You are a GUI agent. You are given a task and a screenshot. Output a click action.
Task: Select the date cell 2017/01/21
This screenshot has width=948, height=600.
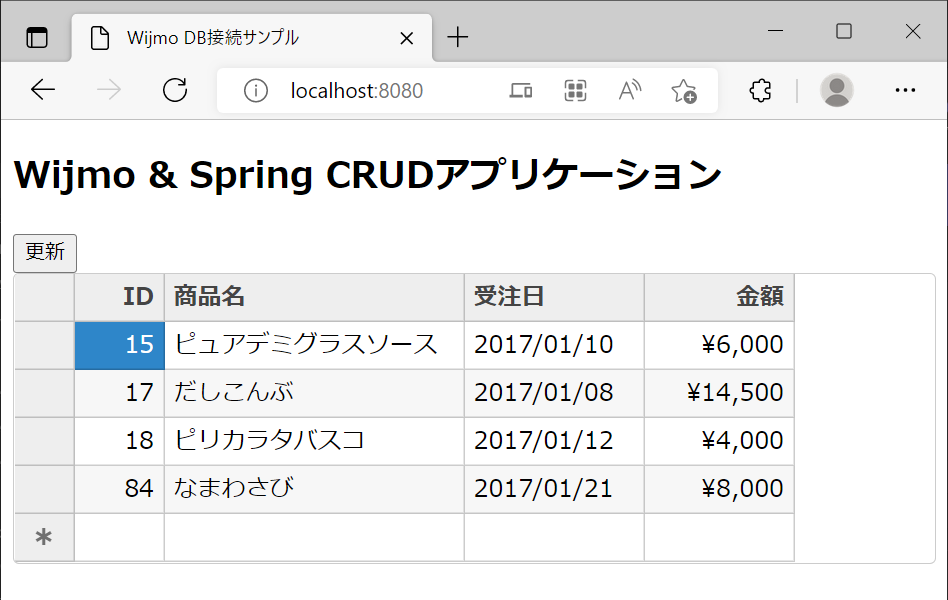(554, 489)
